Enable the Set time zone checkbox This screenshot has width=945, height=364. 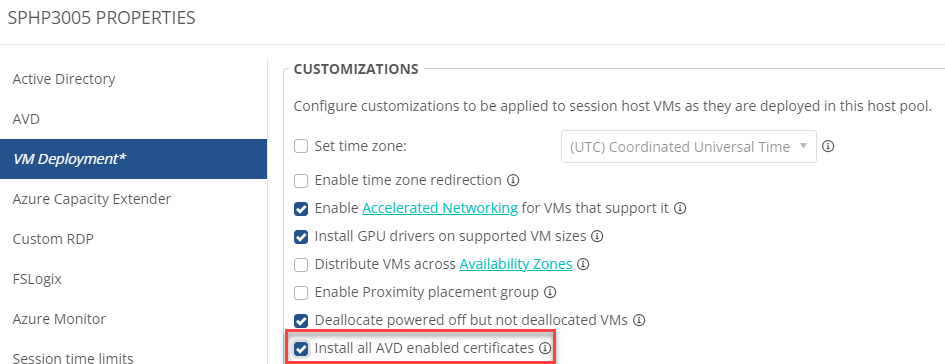[x=301, y=146]
